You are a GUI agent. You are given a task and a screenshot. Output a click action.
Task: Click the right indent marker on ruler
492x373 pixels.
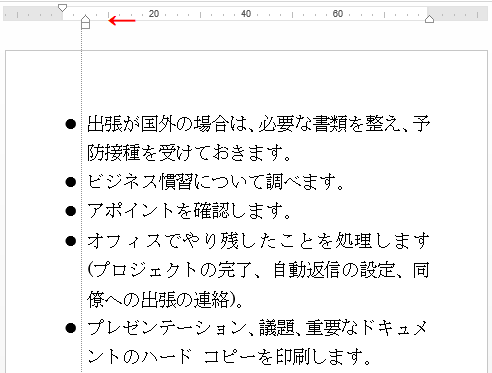pos(429,19)
